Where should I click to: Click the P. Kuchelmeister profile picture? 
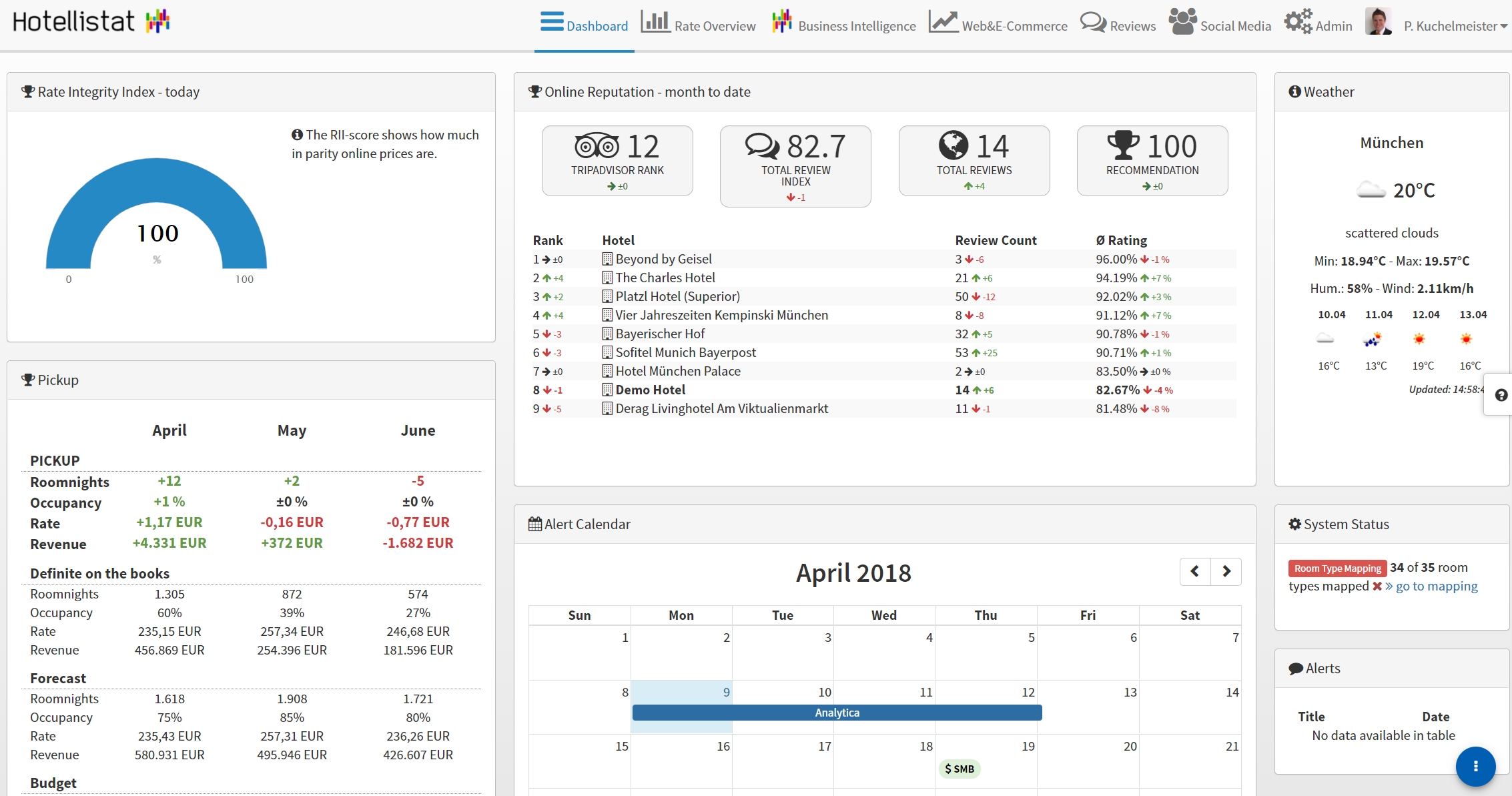pyautogui.click(x=1377, y=22)
